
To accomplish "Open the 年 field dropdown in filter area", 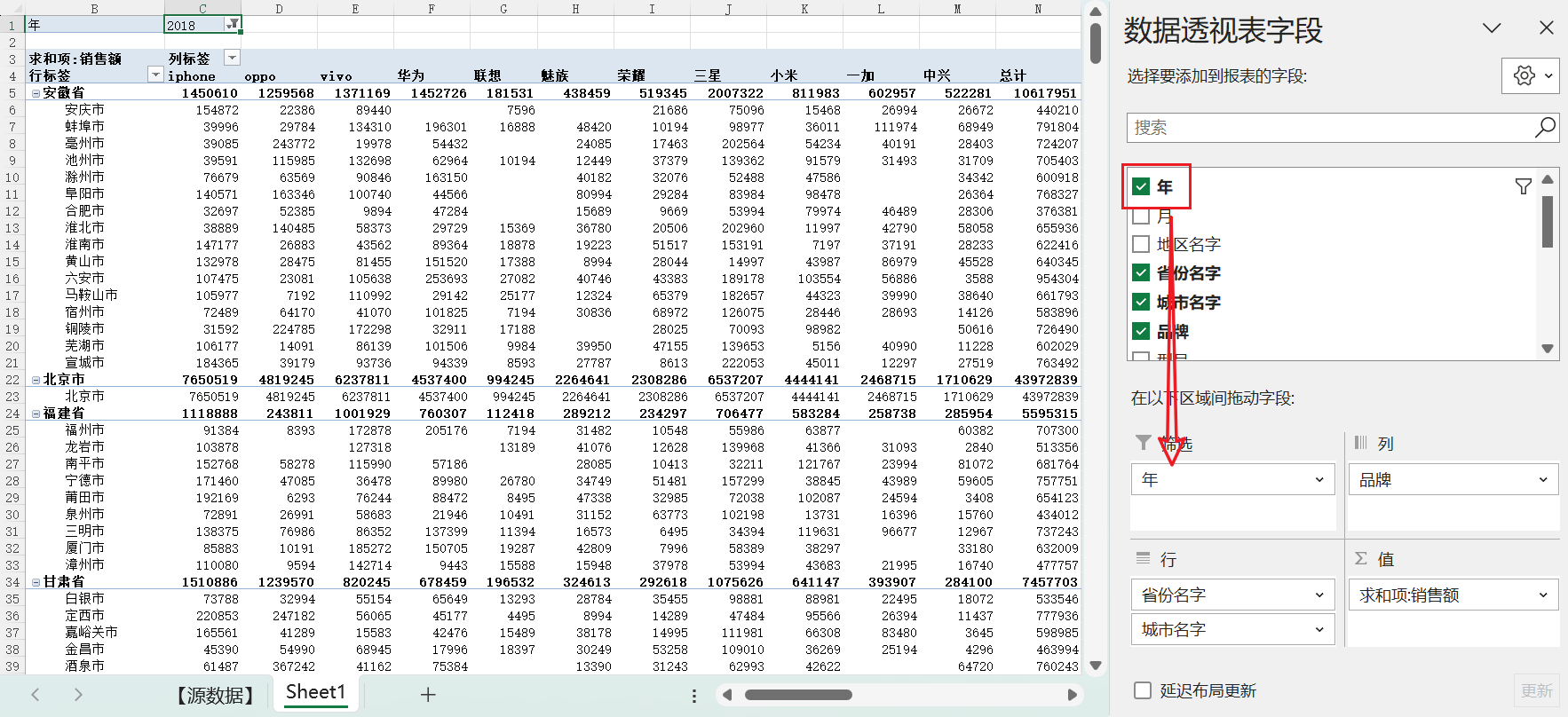I will click(1319, 480).
